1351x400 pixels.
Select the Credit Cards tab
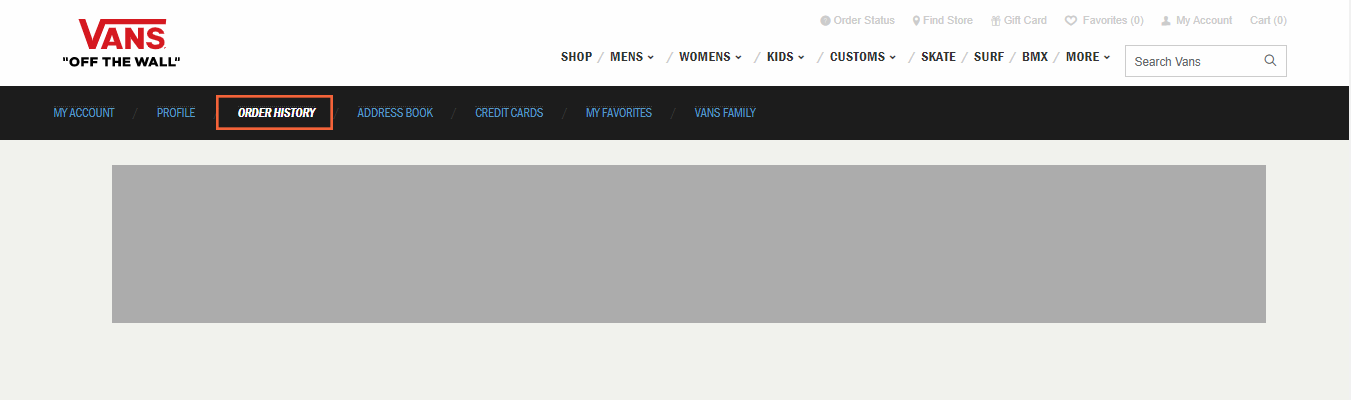point(509,113)
